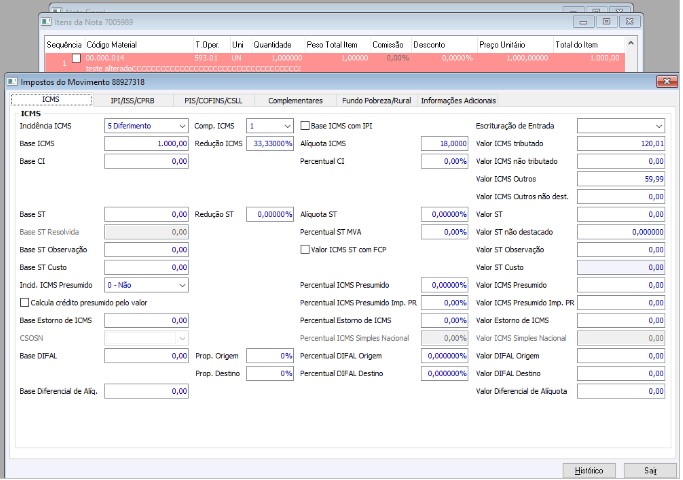Screen dimensions: 683x480
Task: Click the Histórico button
Action: (x=589, y=470)
